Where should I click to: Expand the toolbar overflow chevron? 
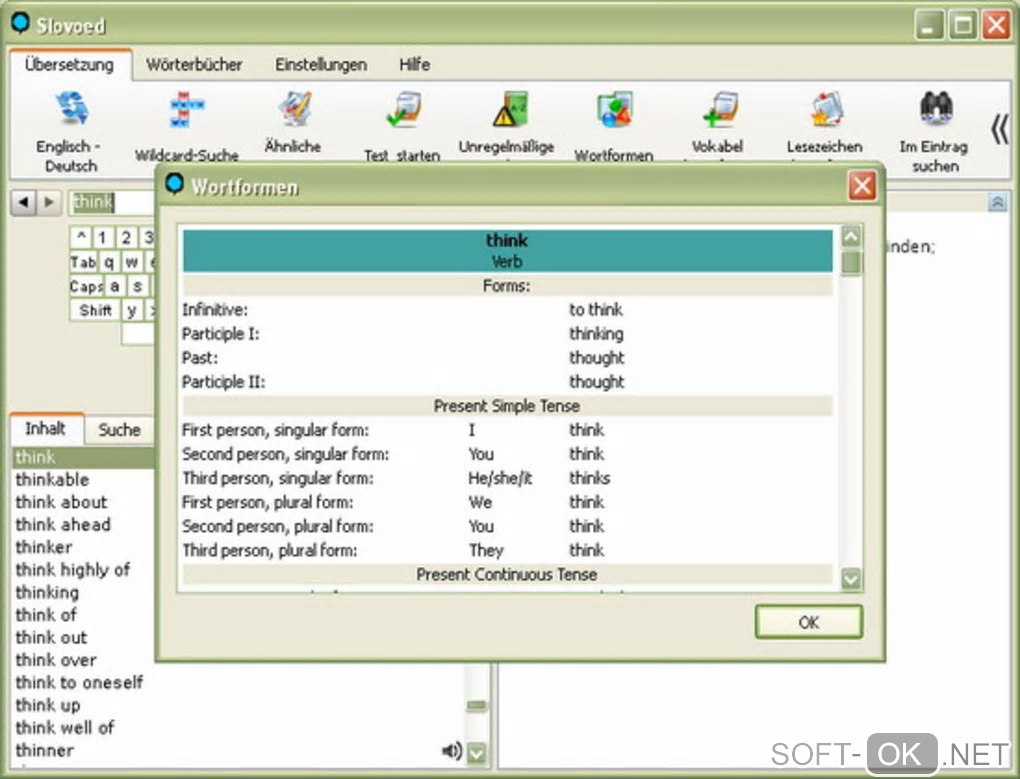click(x=999, y=130)
